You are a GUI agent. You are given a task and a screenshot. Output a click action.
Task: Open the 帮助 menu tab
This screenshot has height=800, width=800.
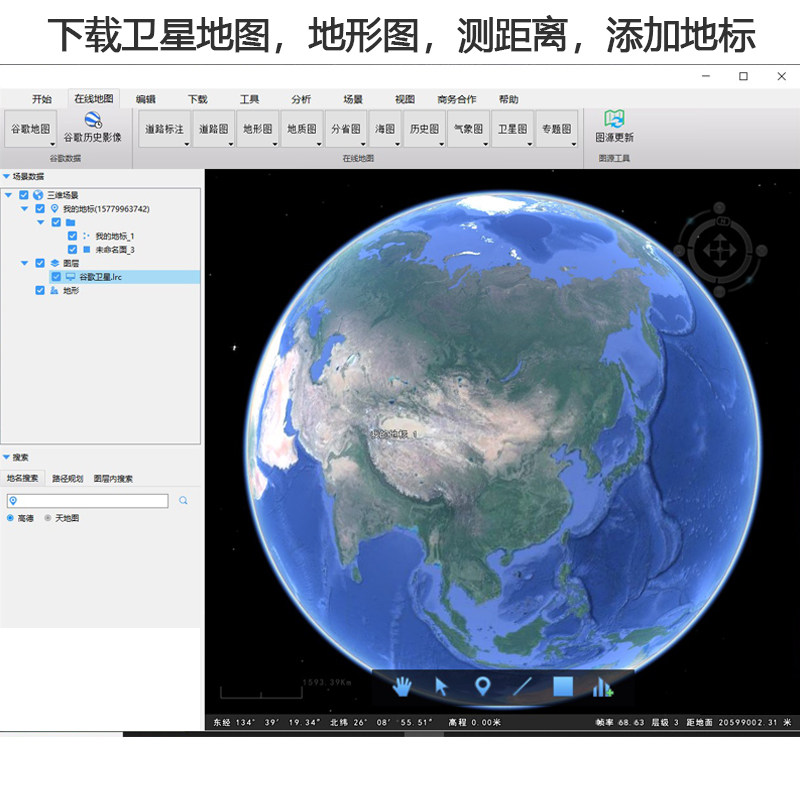click(509, 99)
